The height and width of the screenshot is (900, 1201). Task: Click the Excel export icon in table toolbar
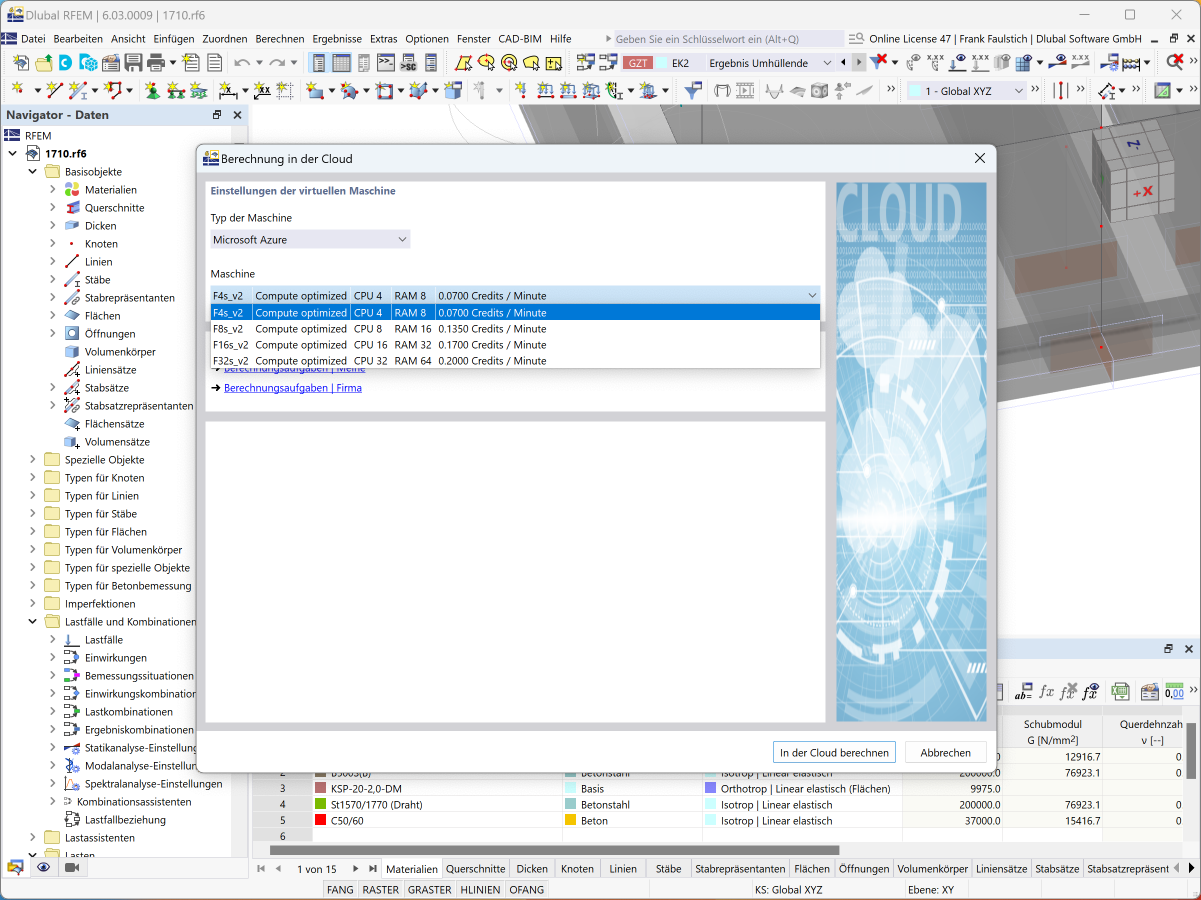pos(1122,691)
